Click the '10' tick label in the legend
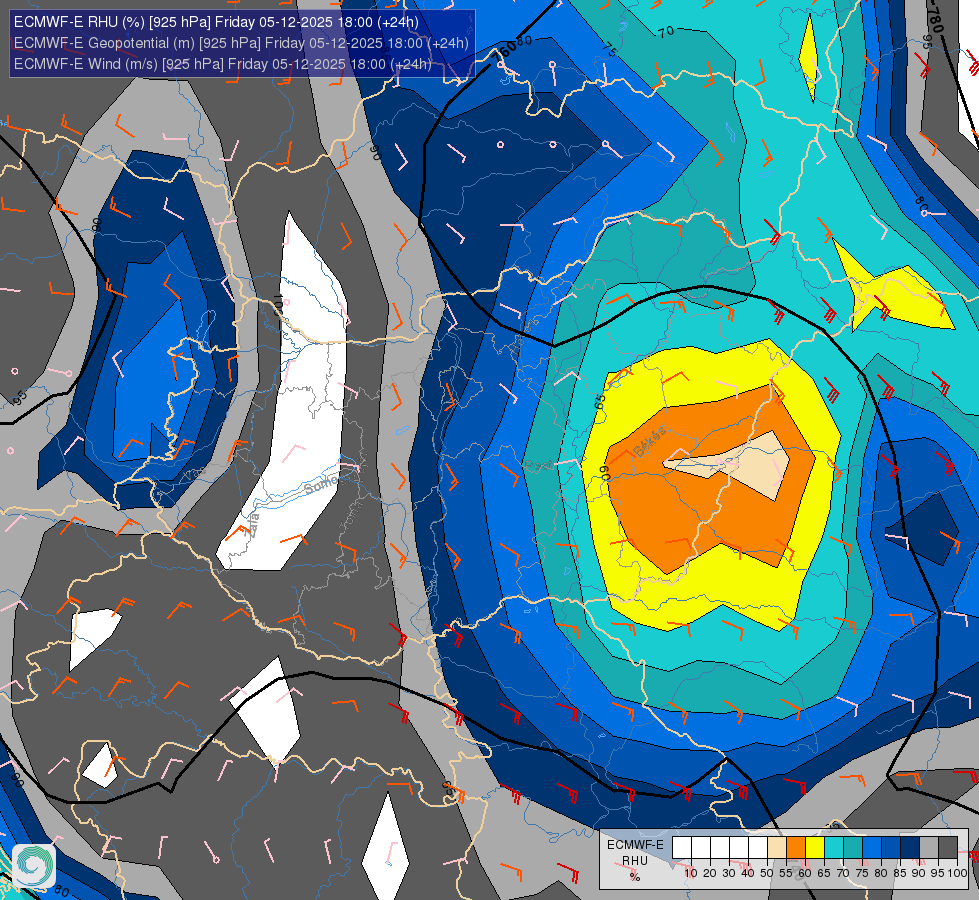The width and height of the screenshot is (979, 900). [691, 873]
